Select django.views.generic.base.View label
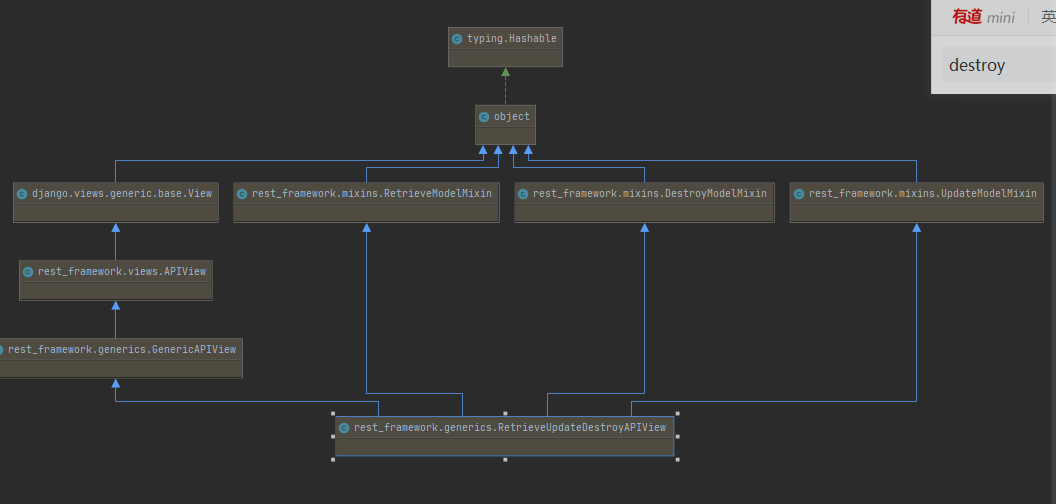The width and height of the screenshot is (1056, 504). [x=122, y=194]
